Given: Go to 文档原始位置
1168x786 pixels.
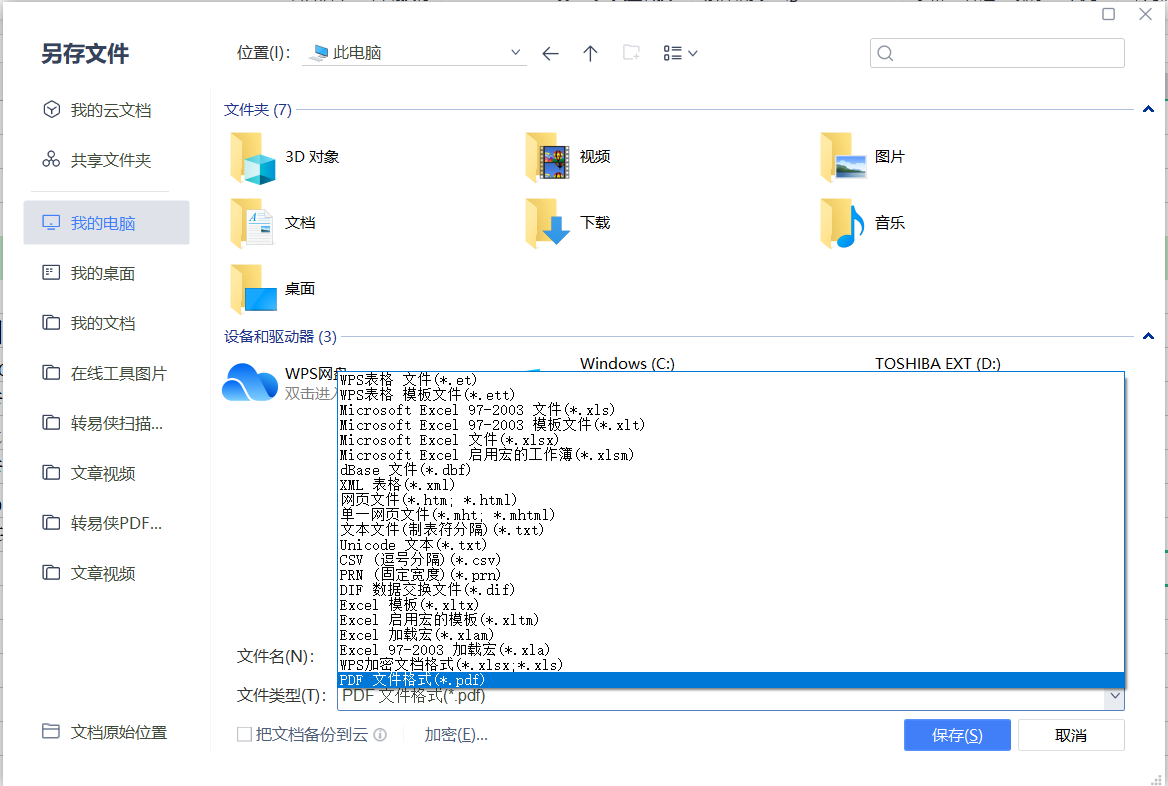Looking at the screenshot, I should click(107, 732).
